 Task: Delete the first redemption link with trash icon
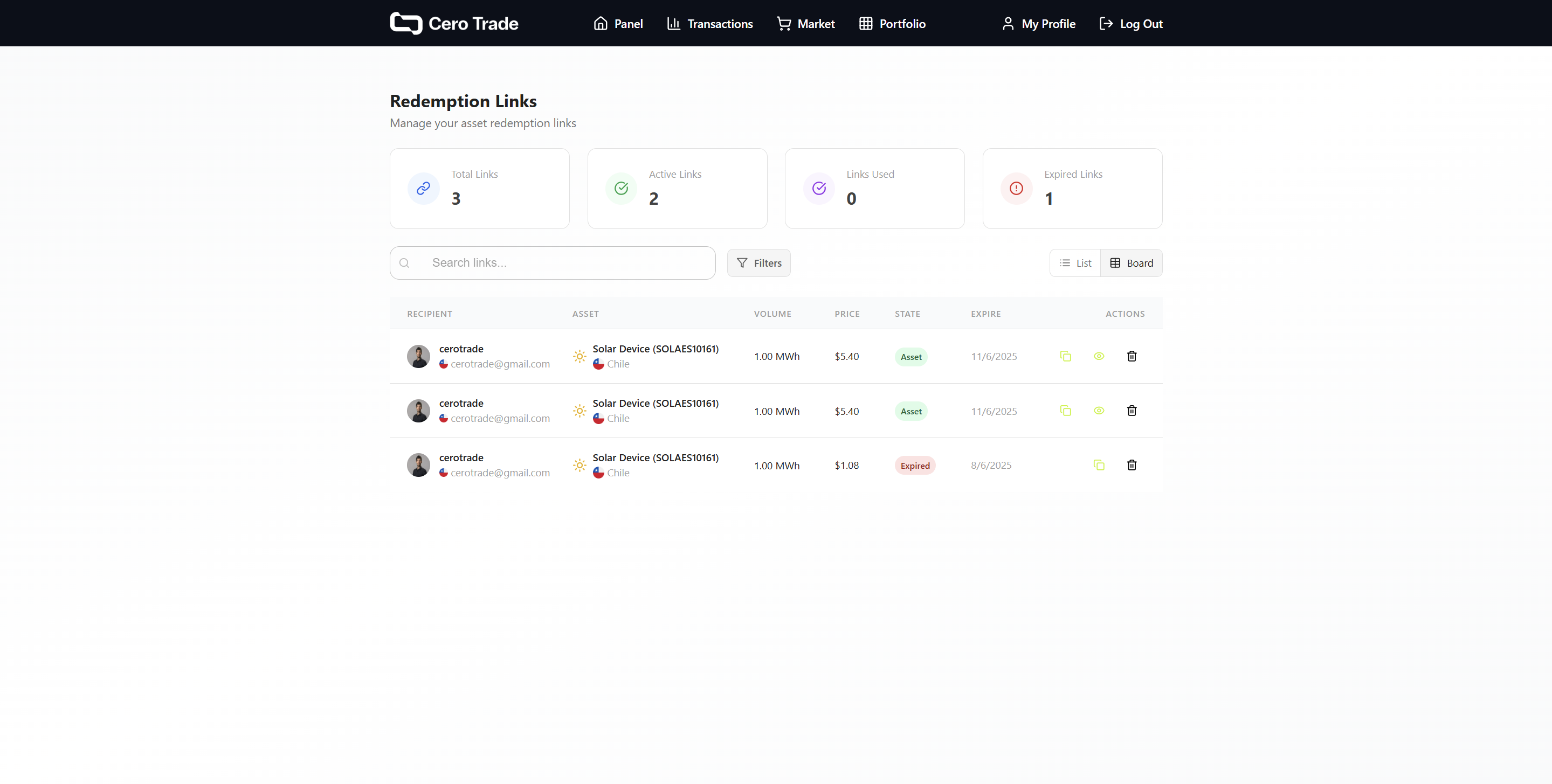click(1132, 357)
